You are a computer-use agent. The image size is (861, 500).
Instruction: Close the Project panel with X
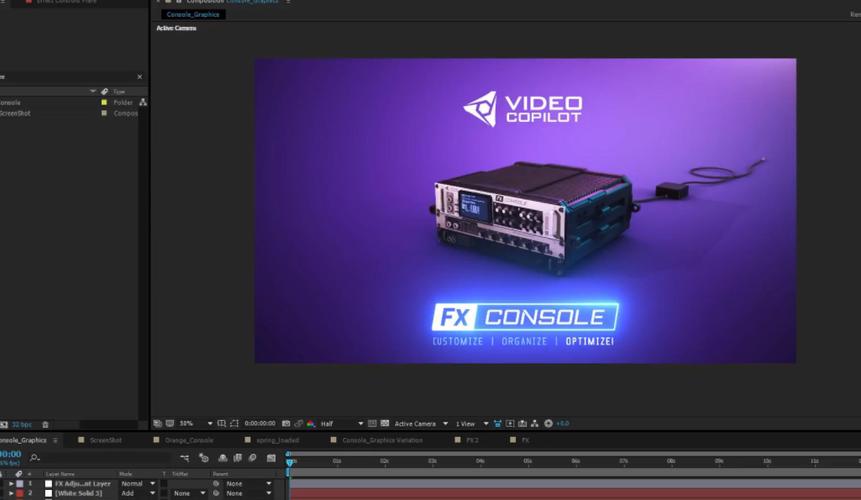(139, 77)
